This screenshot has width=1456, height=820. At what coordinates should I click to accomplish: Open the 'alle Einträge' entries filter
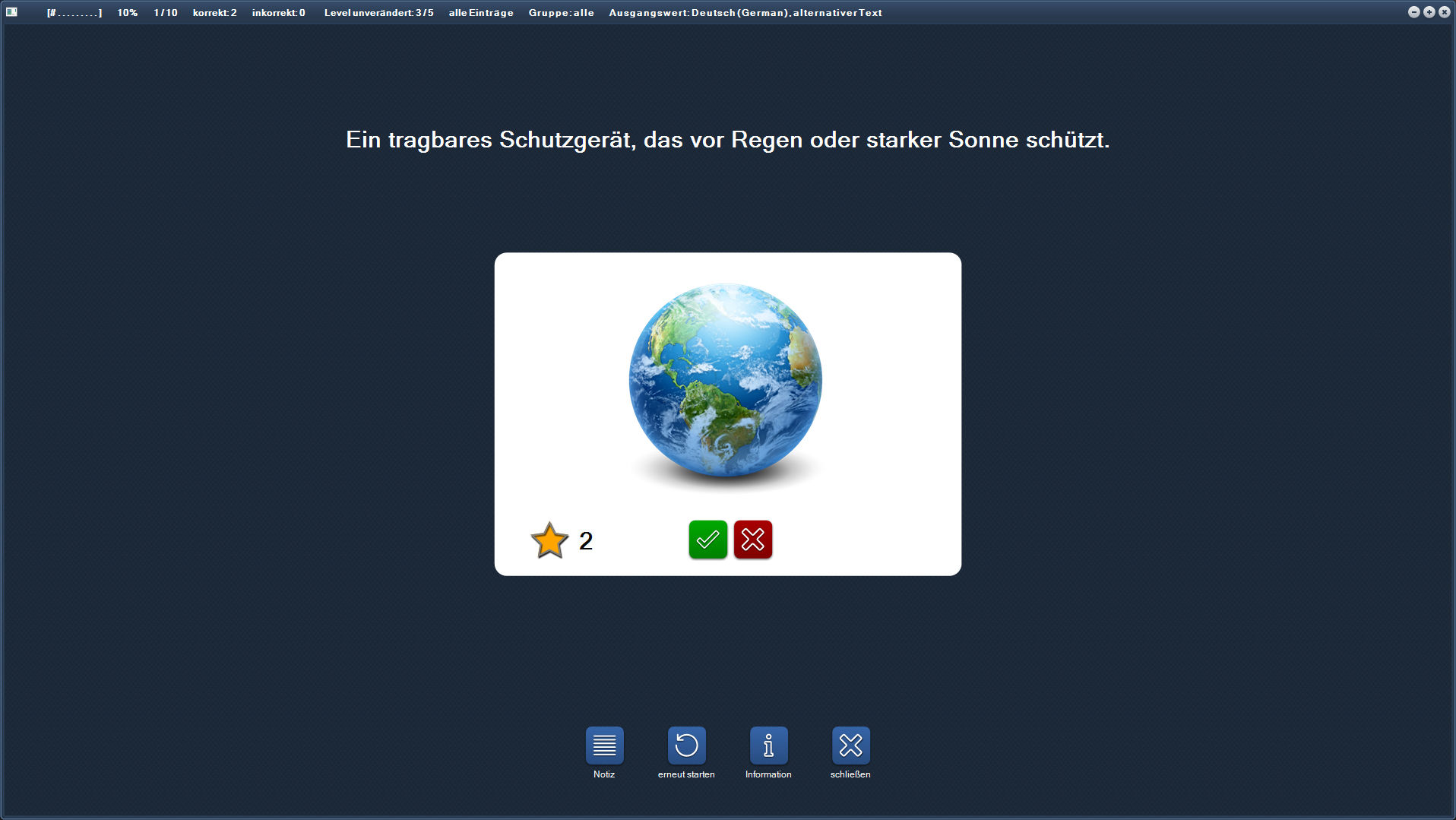click(x=480, y=12)
